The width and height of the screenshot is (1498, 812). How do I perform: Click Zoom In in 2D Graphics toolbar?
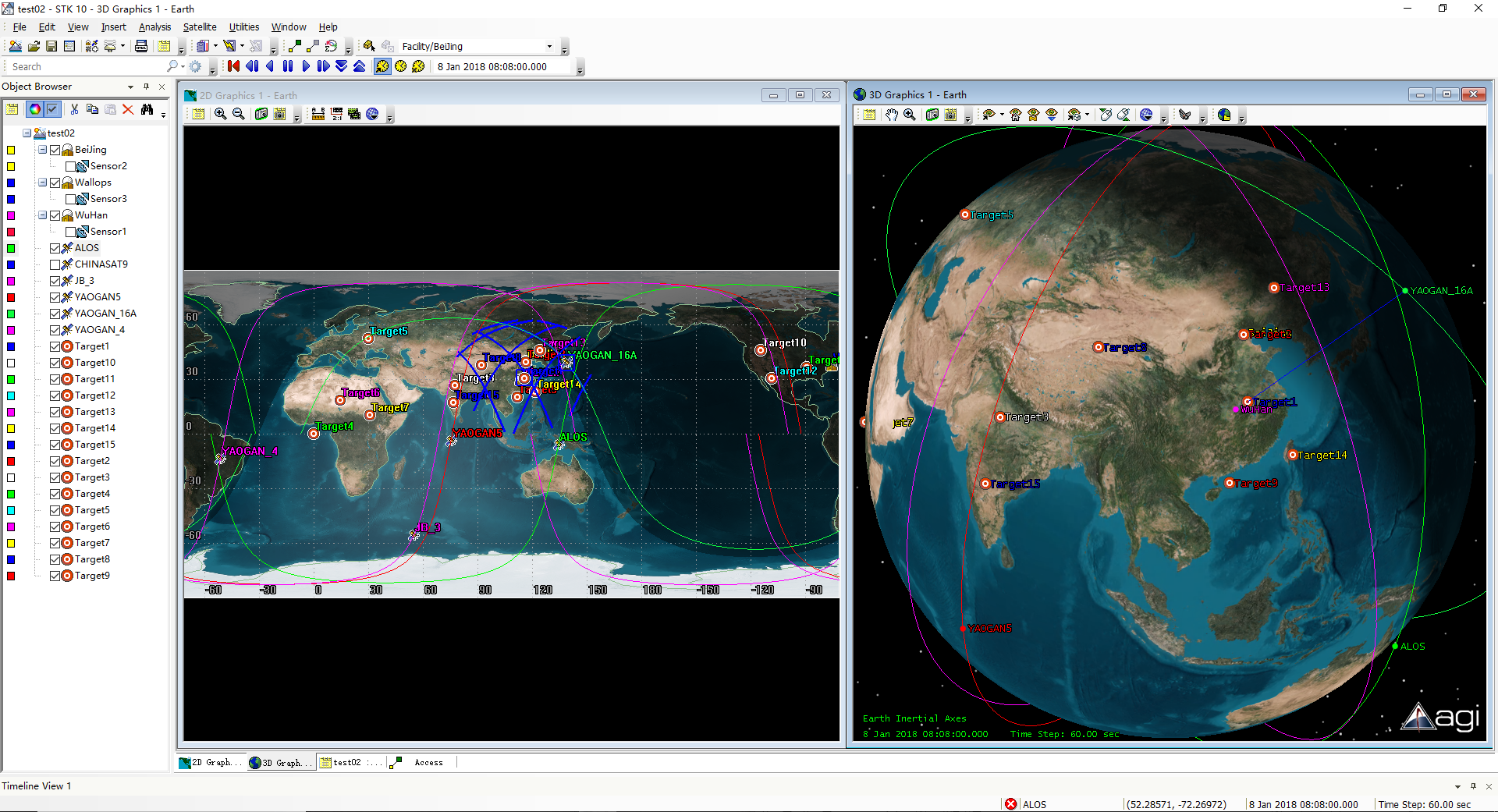click(221, 115)
